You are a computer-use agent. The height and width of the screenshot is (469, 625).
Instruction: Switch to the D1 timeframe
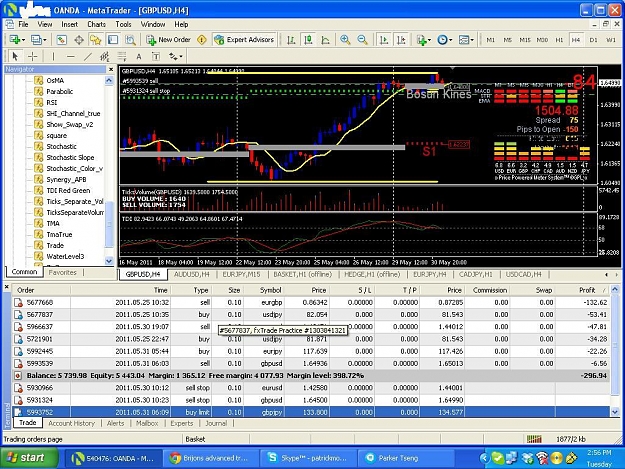click(x=593, y=40)
